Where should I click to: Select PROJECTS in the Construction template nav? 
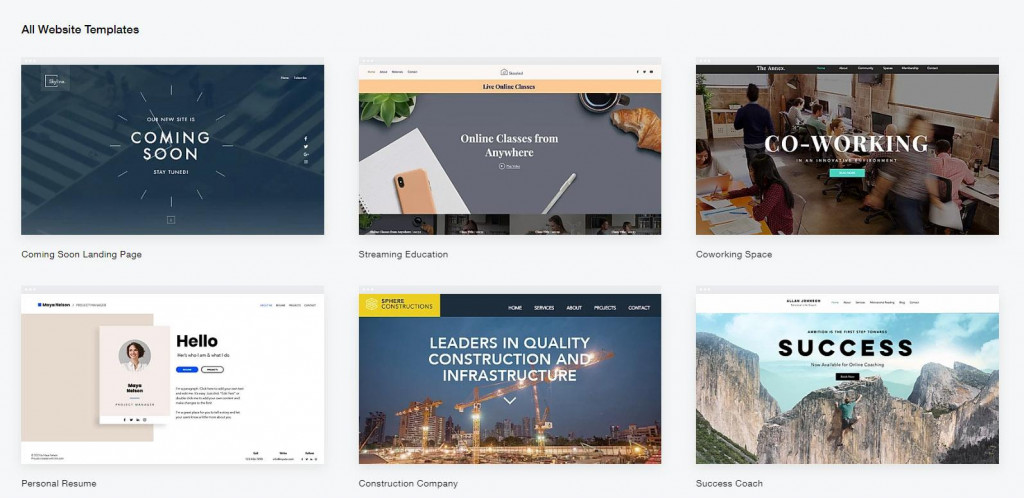(x=605, y=307)
